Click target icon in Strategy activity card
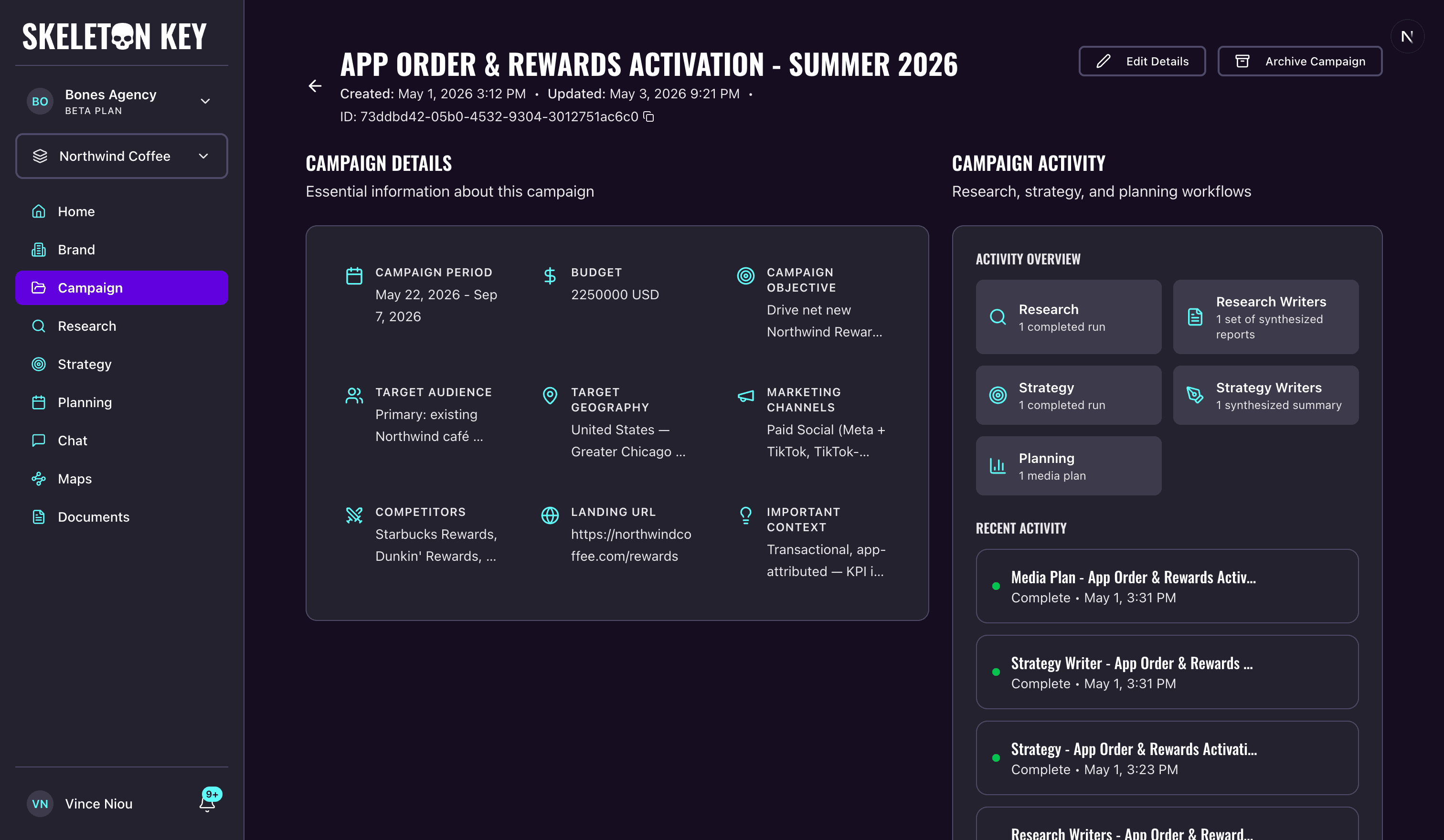The height and width of the screenshot is (840, 1444). click(998, 396)
